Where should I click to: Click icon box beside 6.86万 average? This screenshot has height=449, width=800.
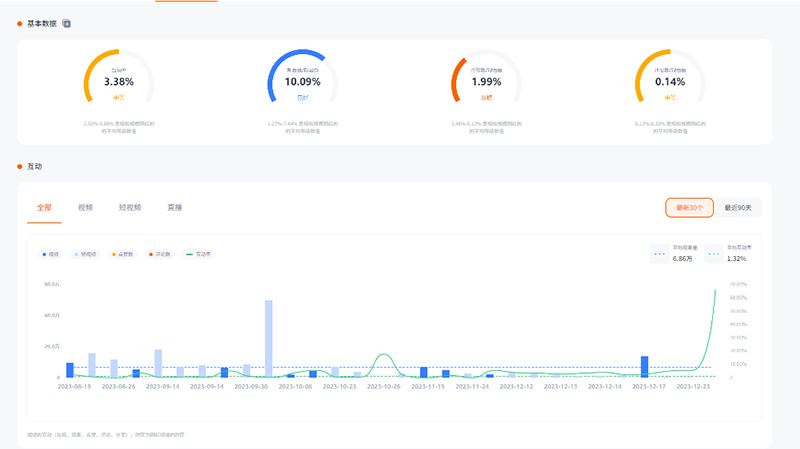click(659, 254)
